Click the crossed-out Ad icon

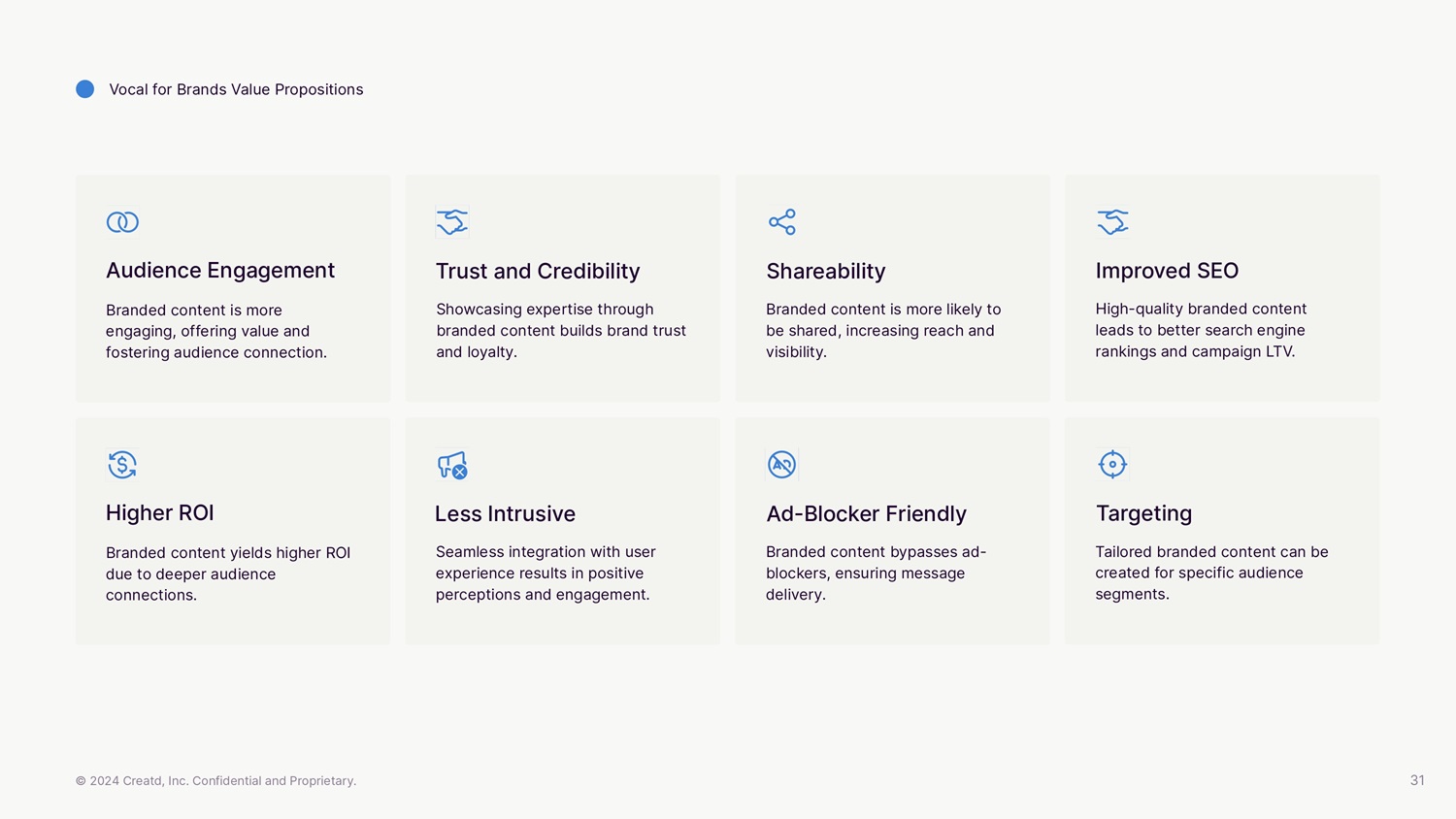(781, 465)
